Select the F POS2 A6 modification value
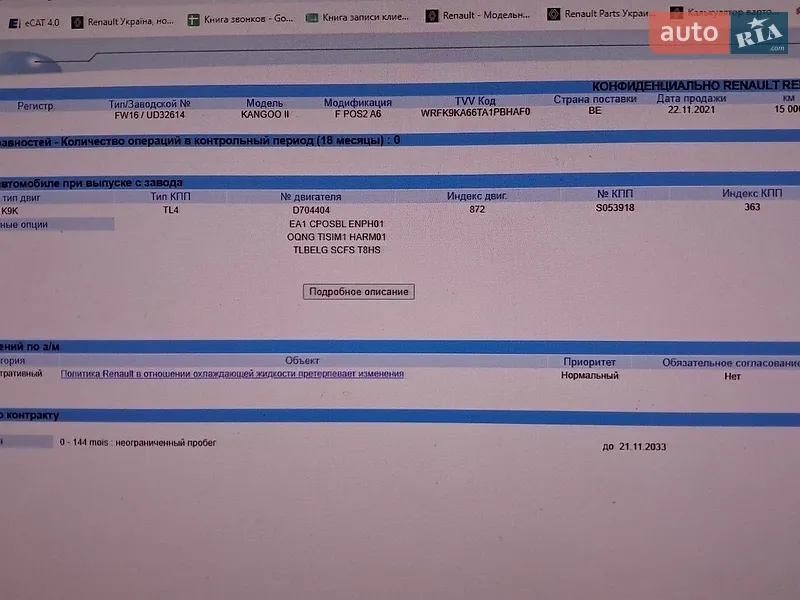Image resolution: width=800 pixels, height=600 pixels. click(358, 114)
